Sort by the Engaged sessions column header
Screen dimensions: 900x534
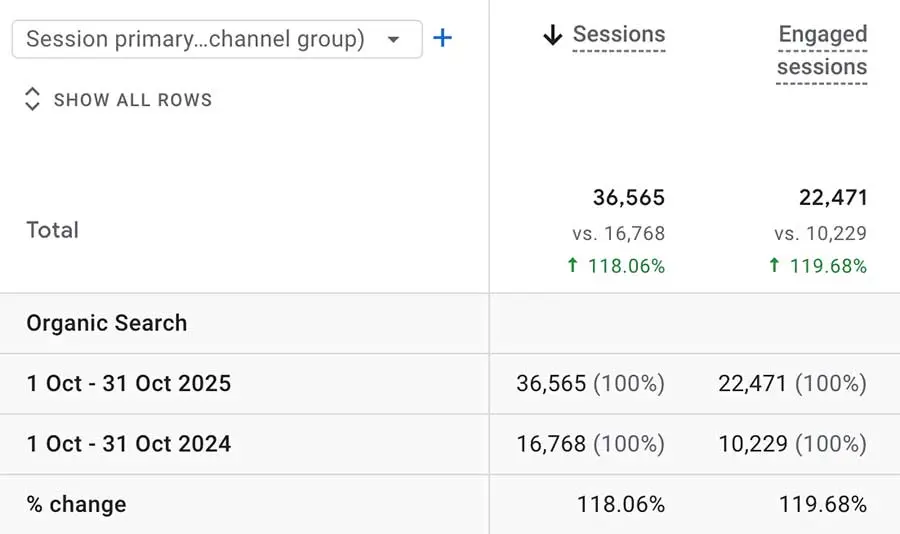pos(822,51)
